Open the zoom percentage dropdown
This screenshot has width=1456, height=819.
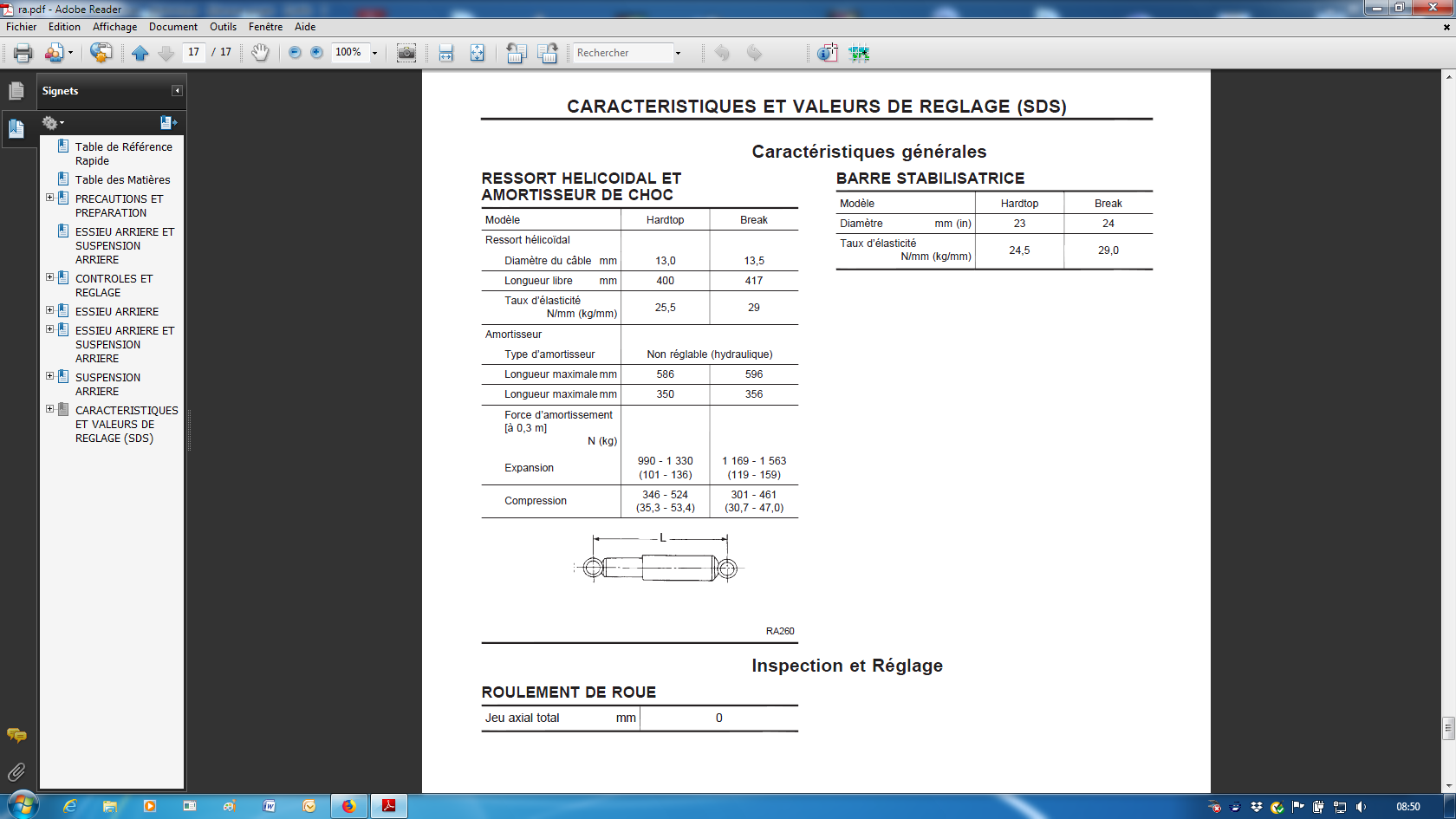(x=374, y=53)
